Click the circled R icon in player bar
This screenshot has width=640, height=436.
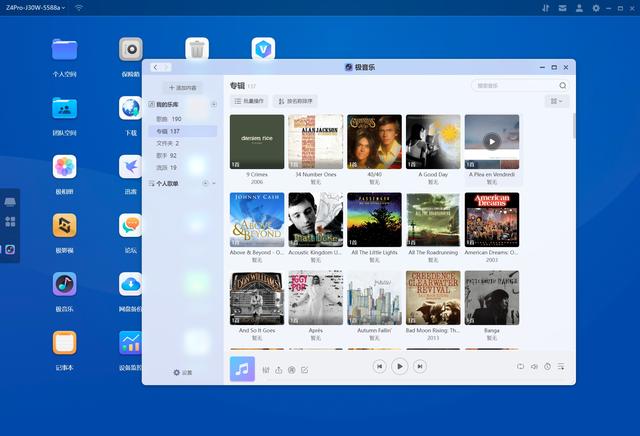(292, 370)
